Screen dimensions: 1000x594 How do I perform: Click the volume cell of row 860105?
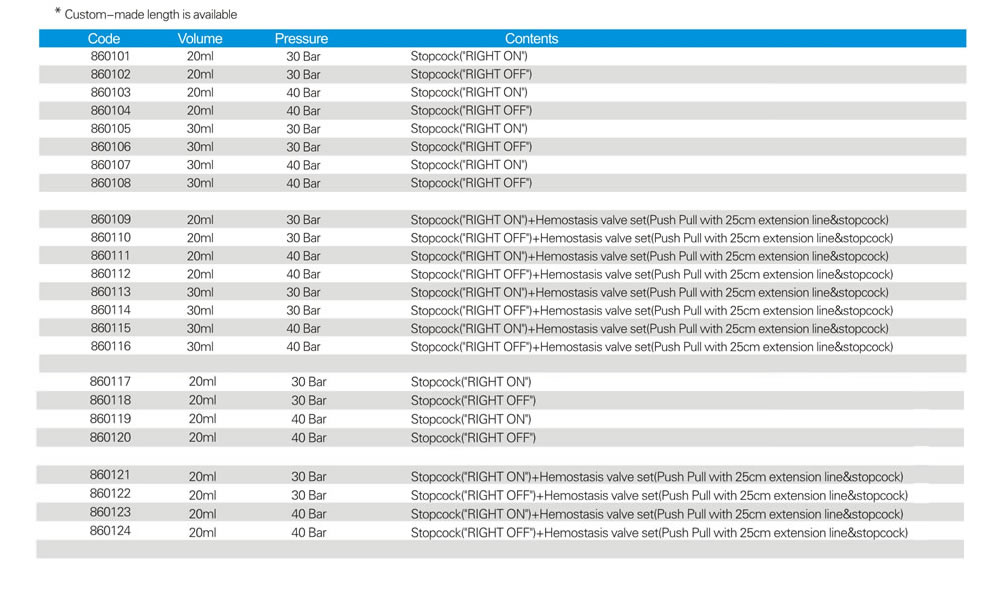[x=200, y=129]
